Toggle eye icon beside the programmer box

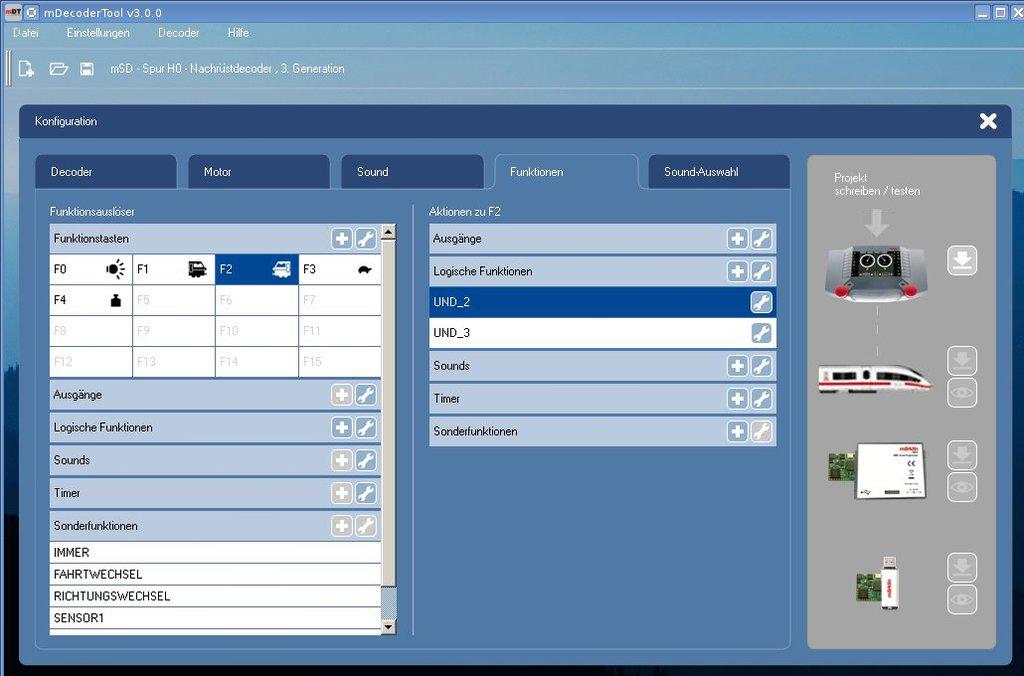(x=962, y=487)
